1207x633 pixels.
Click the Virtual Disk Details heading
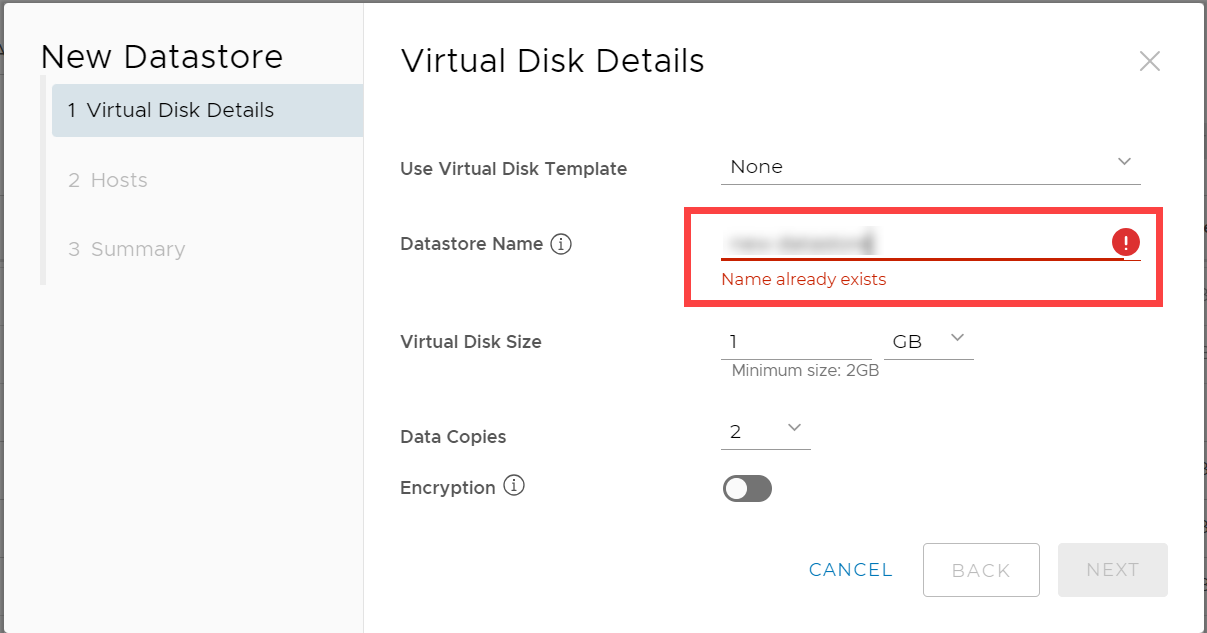pyautogui.click(x=552, y=61)
